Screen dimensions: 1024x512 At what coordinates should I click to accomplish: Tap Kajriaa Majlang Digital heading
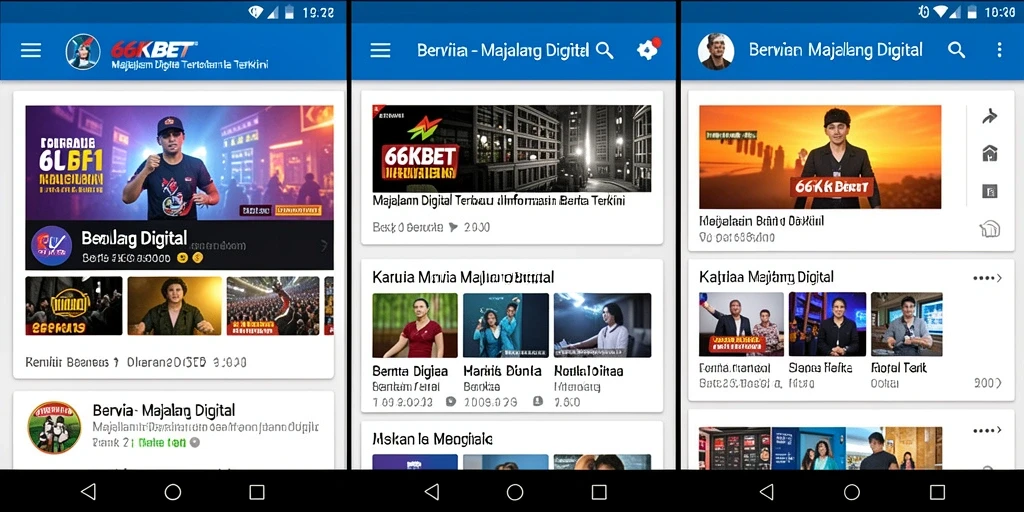[x=766, y=277]
